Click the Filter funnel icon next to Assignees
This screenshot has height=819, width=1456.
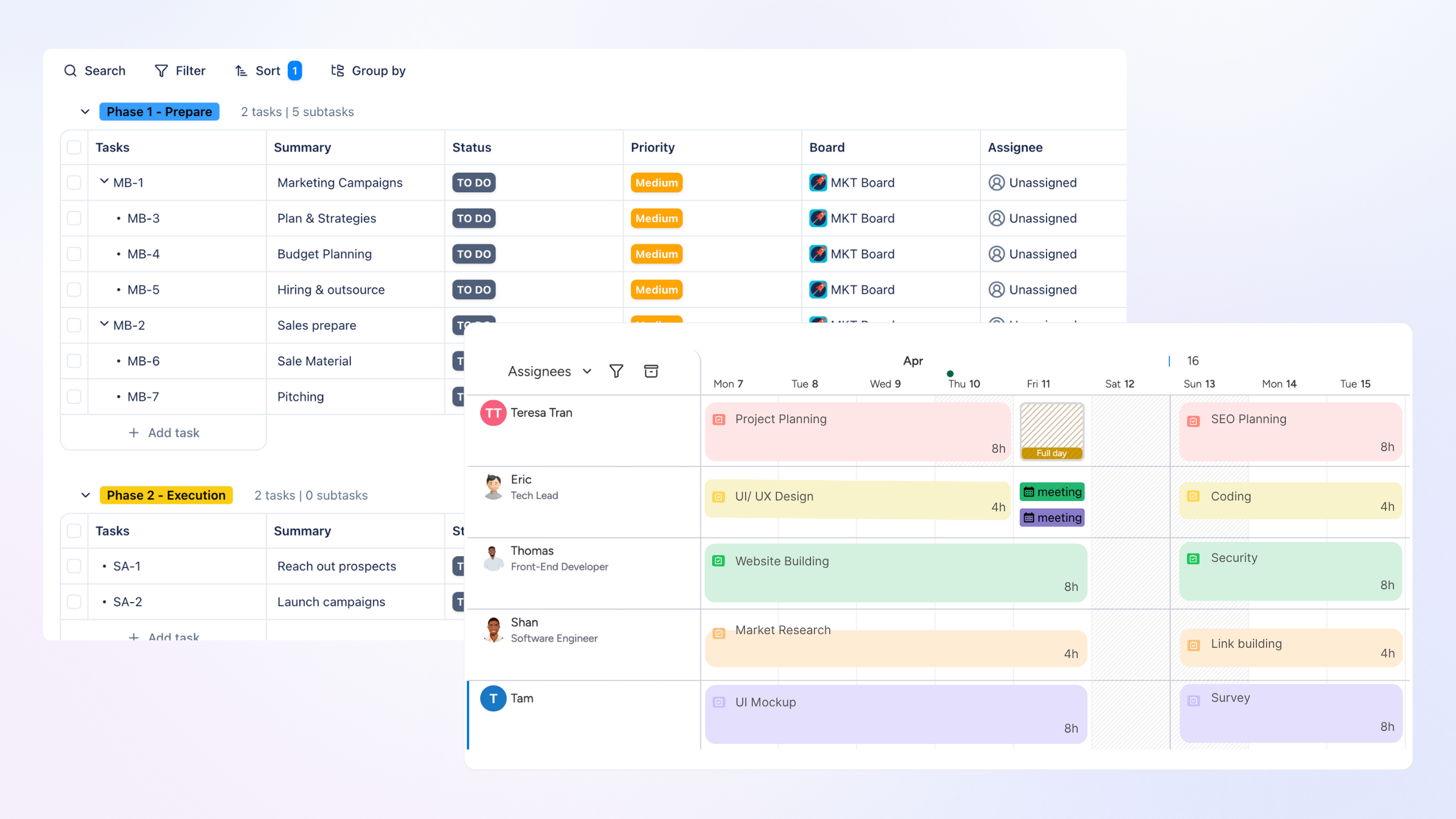point(616,371)
